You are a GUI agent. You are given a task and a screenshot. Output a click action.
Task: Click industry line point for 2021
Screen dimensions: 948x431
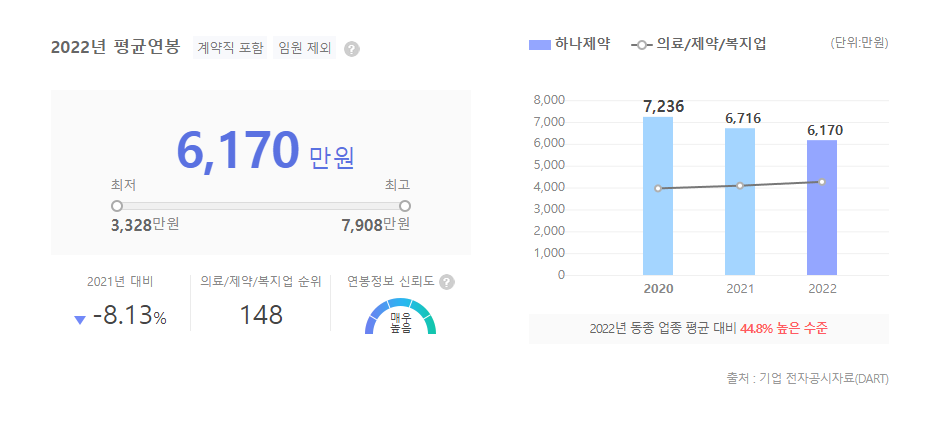click(740, 185)
